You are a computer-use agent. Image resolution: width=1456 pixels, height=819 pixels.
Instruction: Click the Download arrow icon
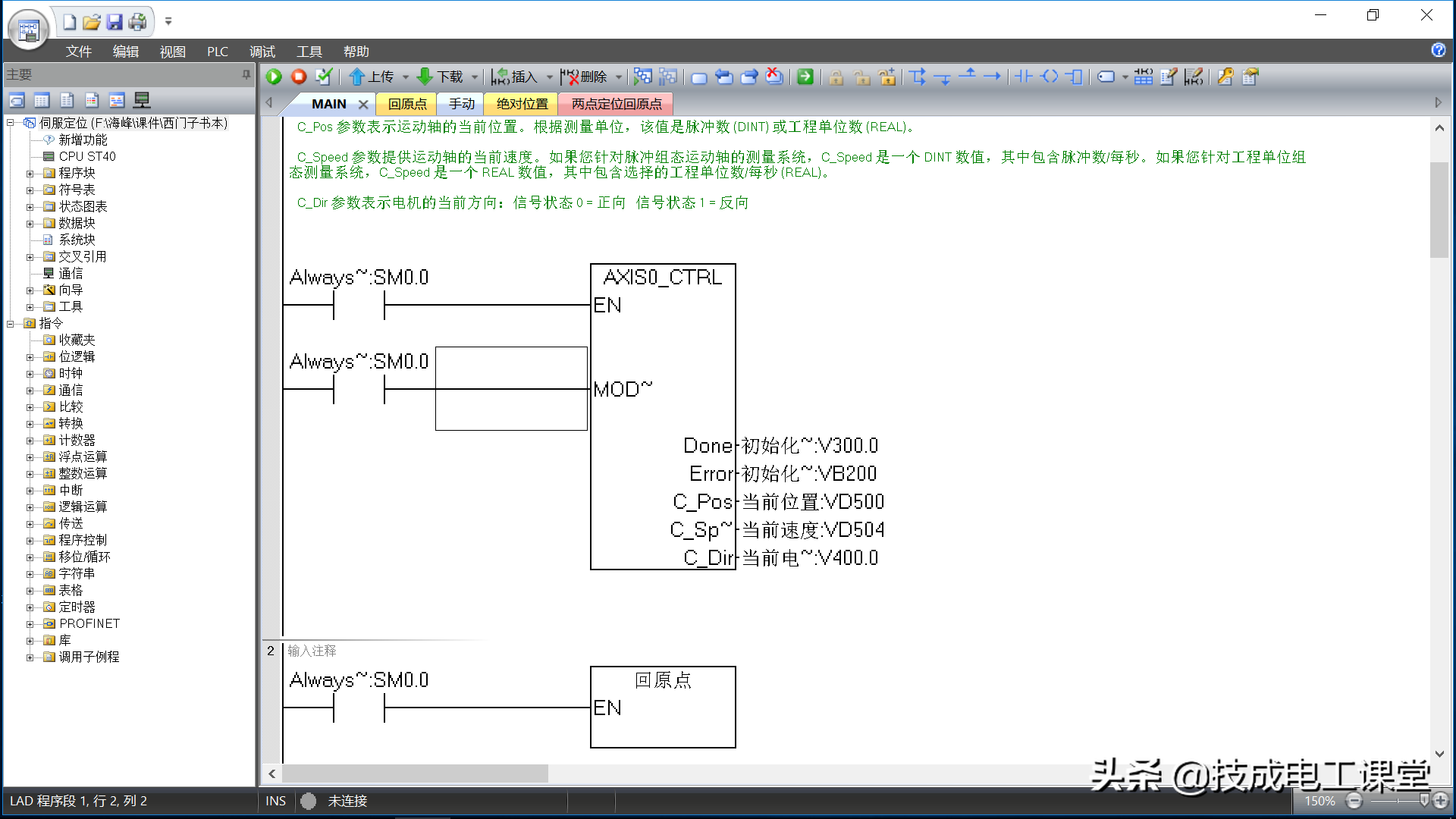(425, 77)
